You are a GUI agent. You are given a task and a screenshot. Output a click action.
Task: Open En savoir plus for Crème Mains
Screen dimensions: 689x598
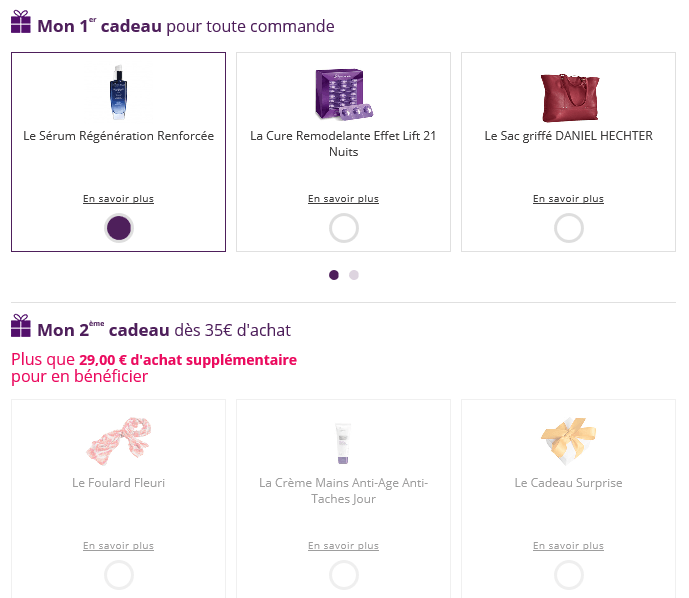343,546
